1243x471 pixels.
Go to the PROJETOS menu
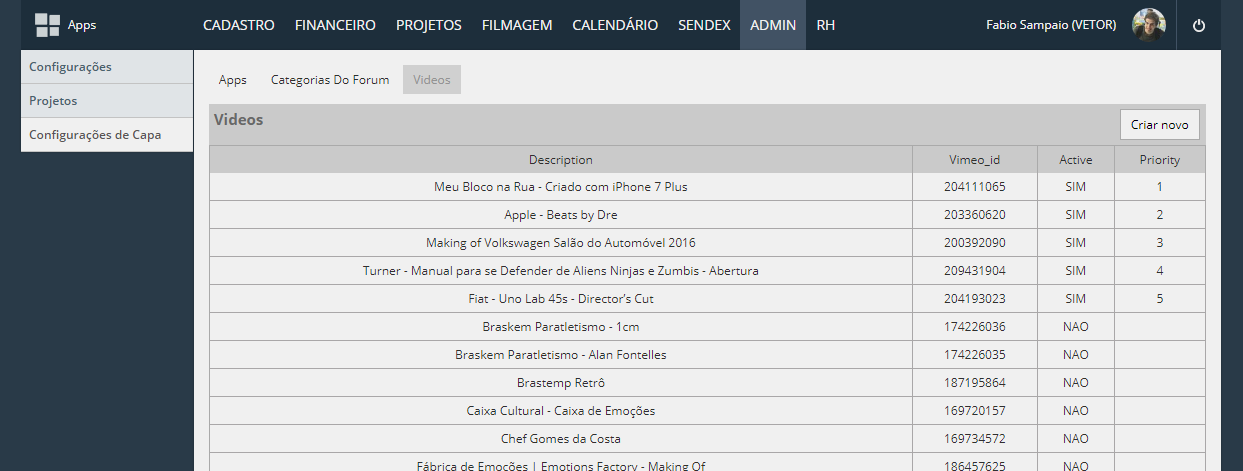[x=428, y=25]
